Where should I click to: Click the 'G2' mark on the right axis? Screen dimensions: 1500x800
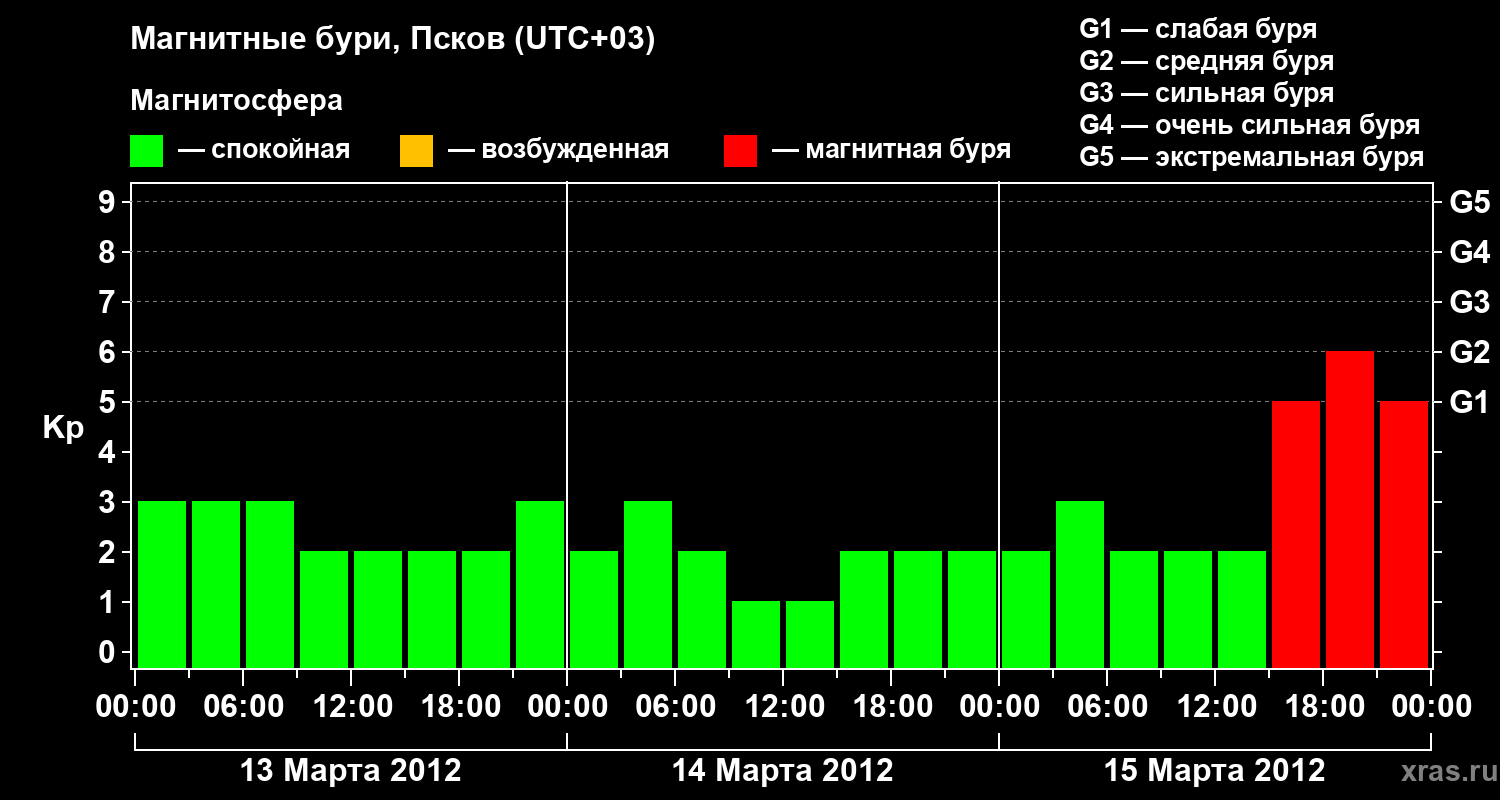click(x=1469, y=352)
